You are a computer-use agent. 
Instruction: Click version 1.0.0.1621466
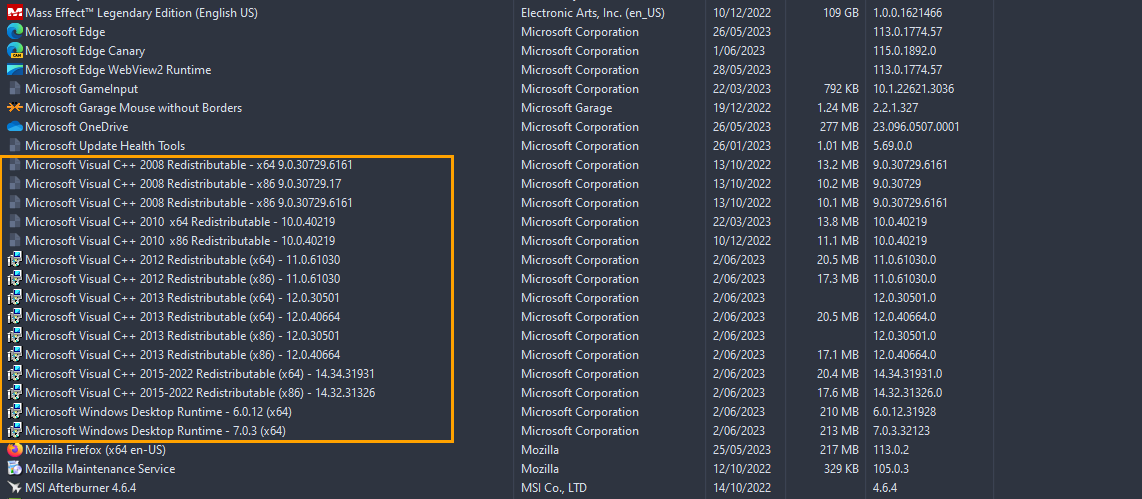click(907, 13)
